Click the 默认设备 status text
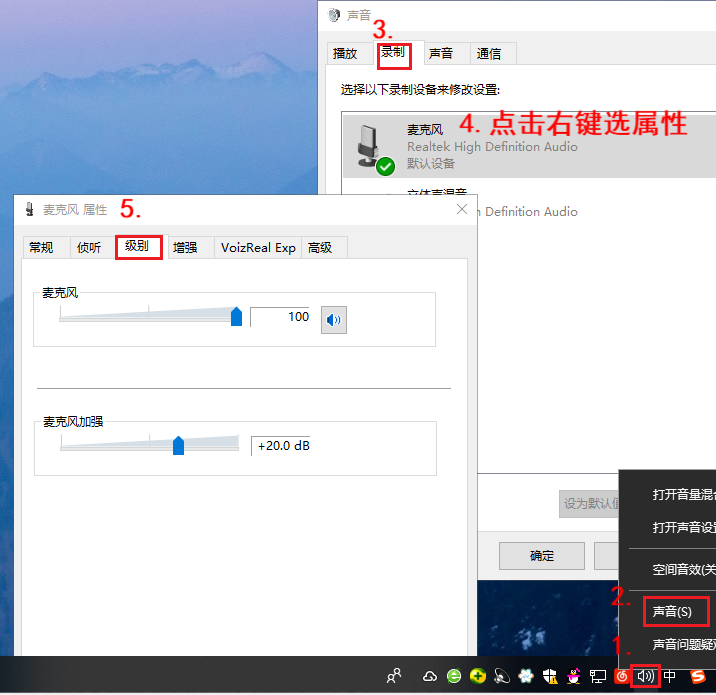The image size is (716, 695). point(431,163)
